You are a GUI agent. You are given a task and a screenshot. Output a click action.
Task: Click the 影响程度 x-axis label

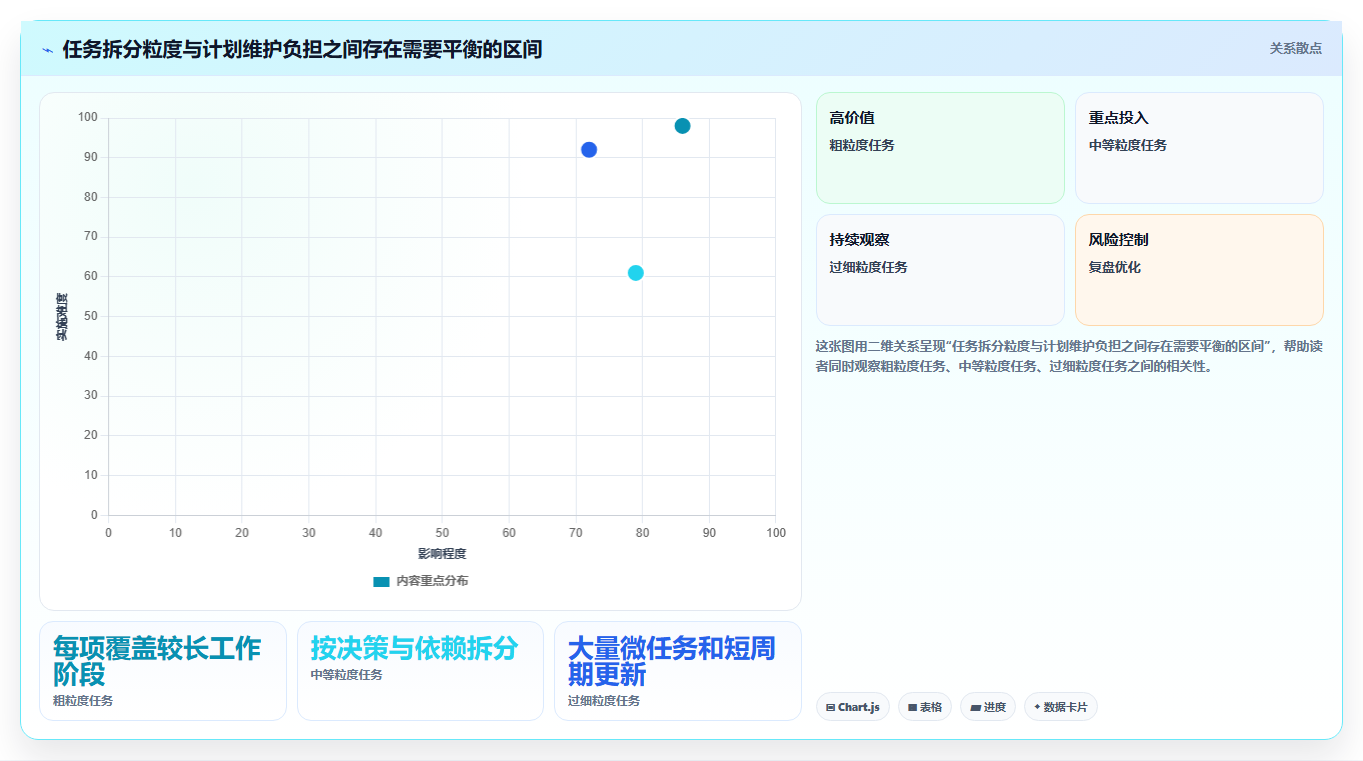(x=442, y=554)
